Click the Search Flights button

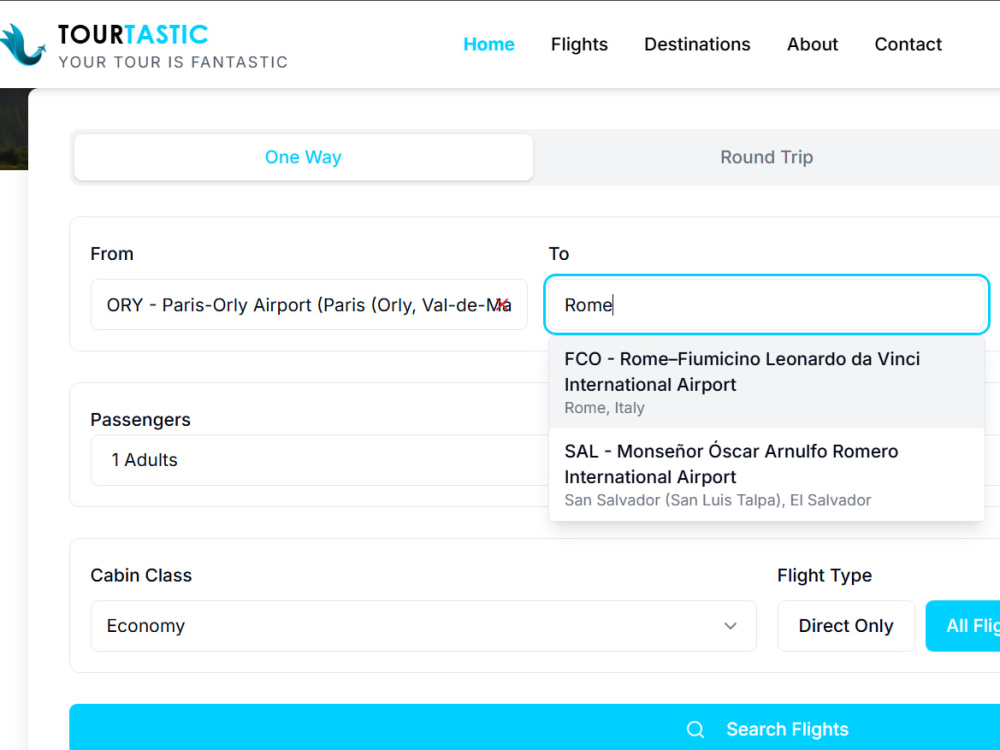[534, 728]
